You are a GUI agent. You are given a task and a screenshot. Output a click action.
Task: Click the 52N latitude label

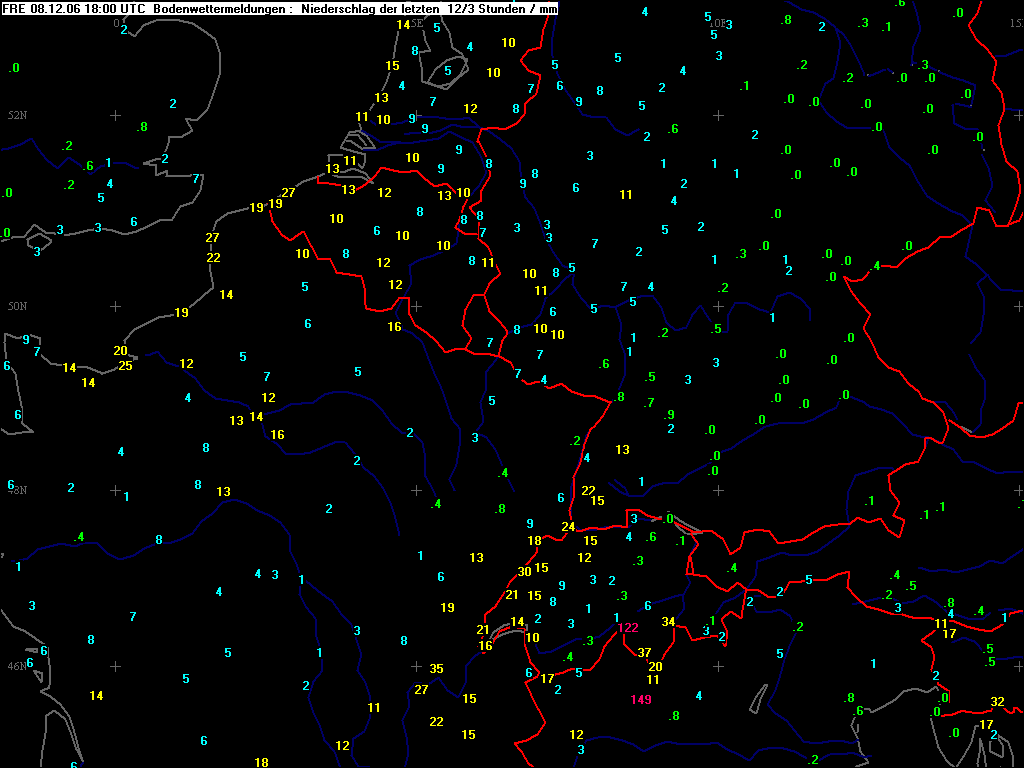pos(16,116)
